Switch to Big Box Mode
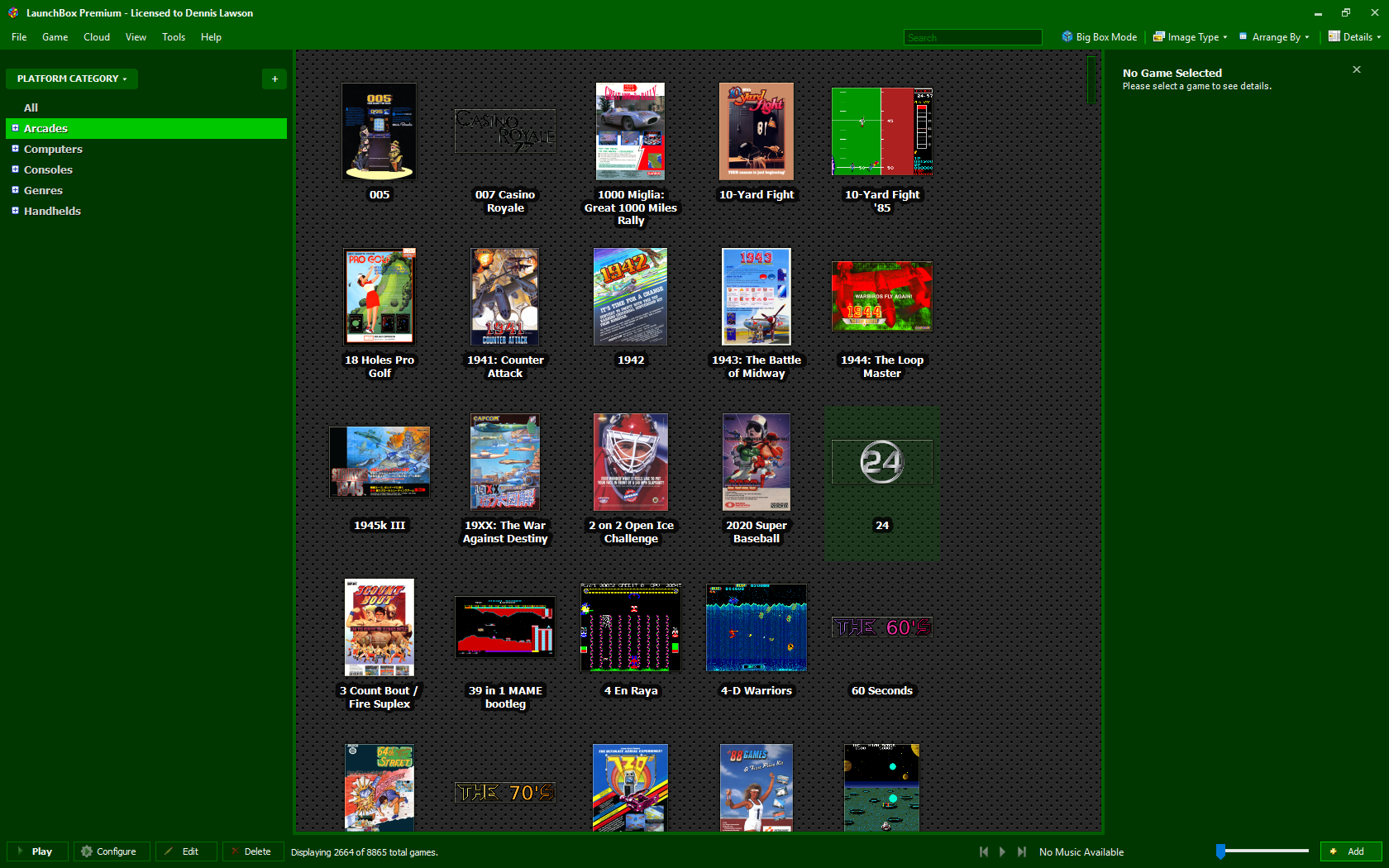Viewport: 1389px width, 868px height. [1099, 37]
